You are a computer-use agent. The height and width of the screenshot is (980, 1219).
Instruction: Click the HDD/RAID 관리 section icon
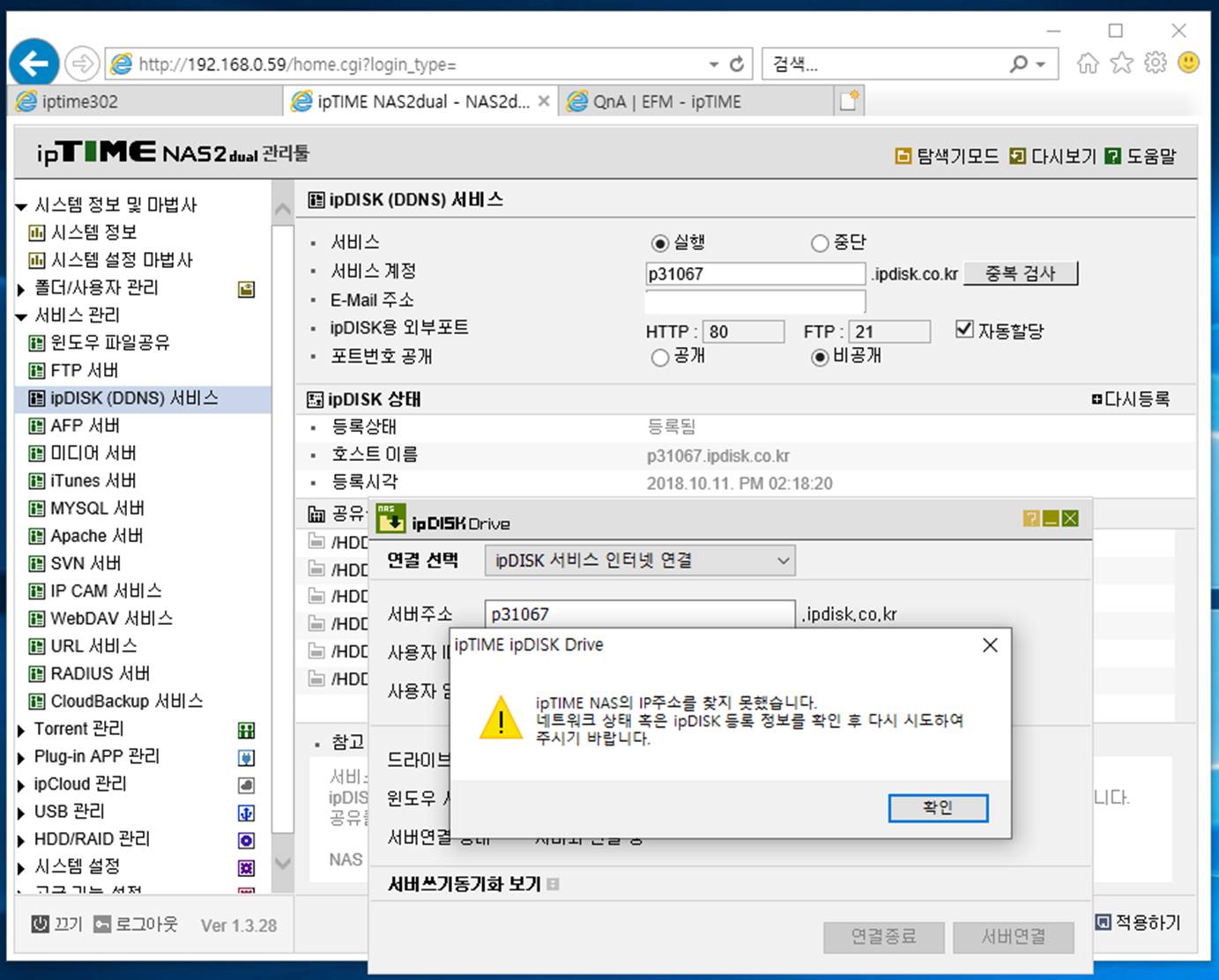pyautogui.click(x=247, y=841)
